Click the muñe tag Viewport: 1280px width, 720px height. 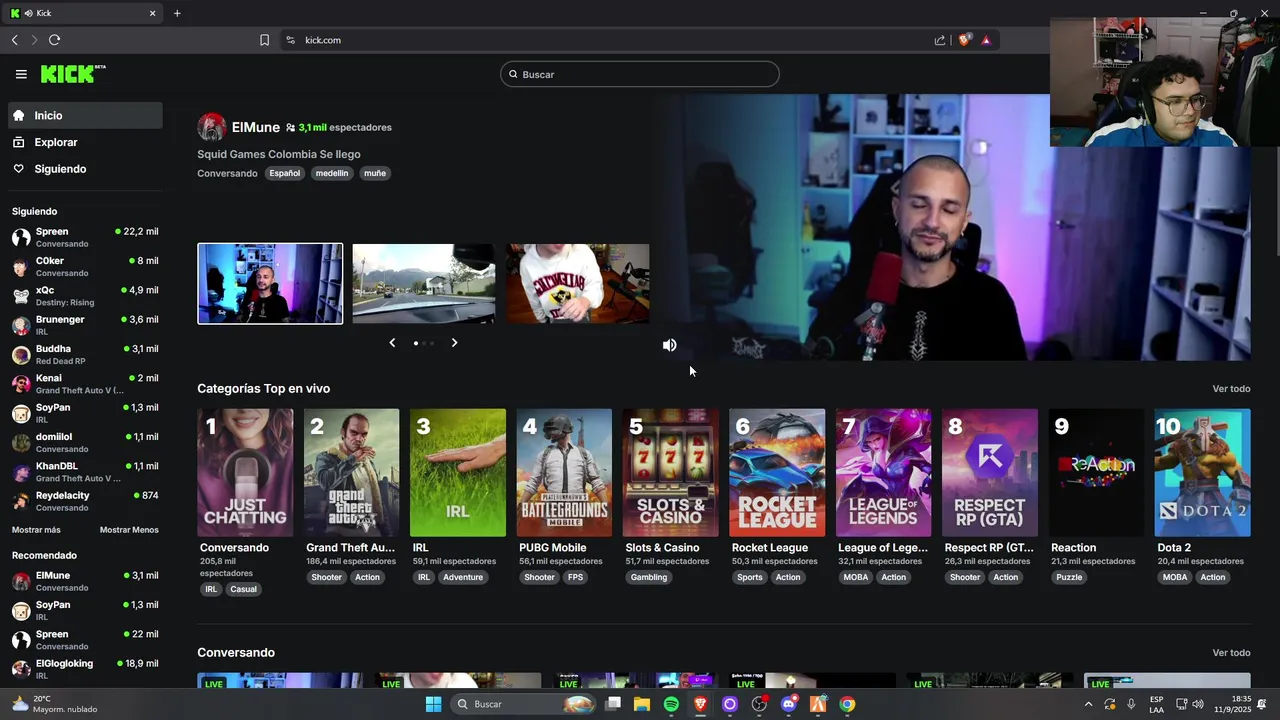tap(375, 173)
